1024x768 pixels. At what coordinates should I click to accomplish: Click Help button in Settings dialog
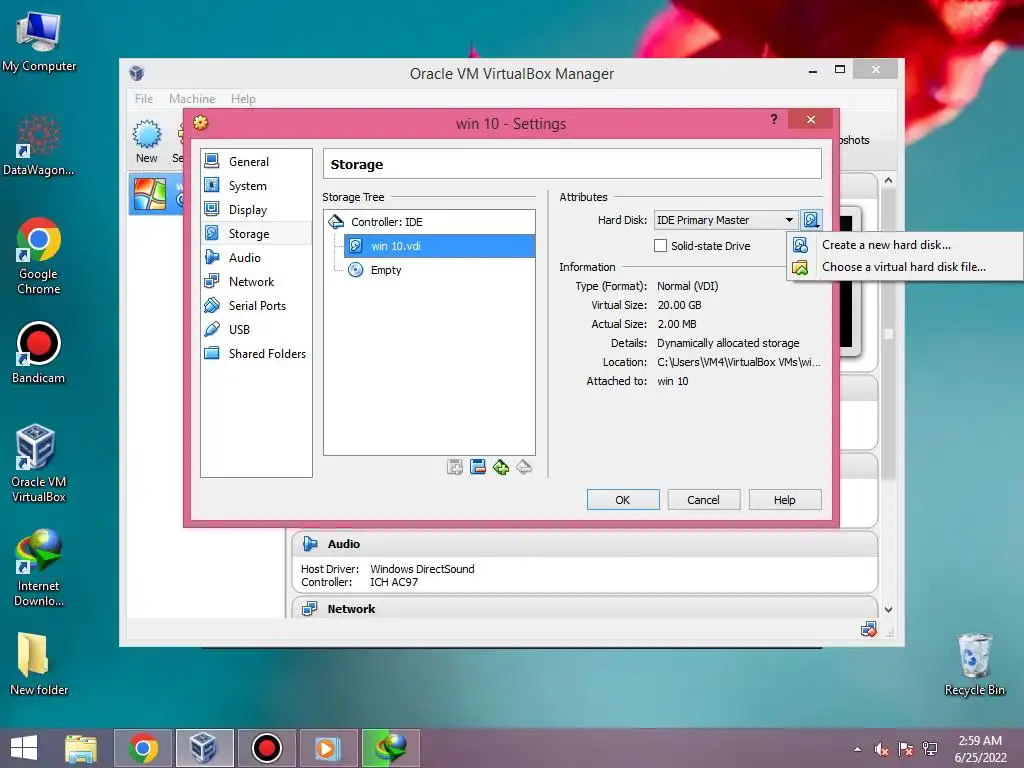click(784, 500)
